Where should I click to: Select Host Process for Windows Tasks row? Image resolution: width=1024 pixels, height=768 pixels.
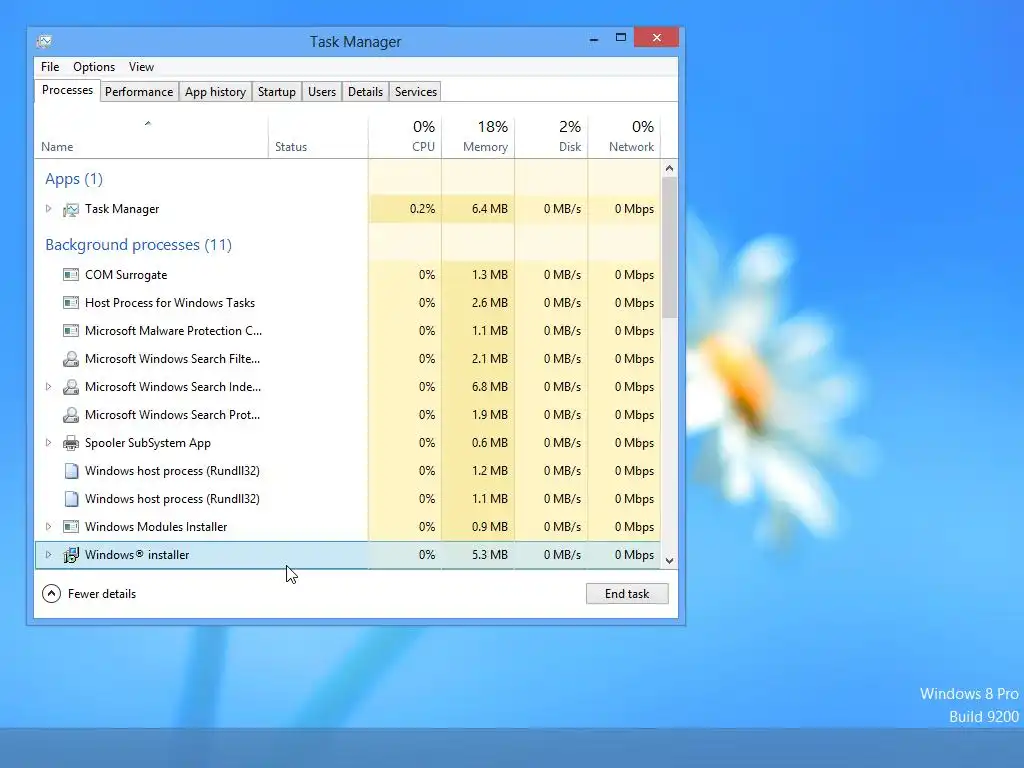[x=347, y=303]
